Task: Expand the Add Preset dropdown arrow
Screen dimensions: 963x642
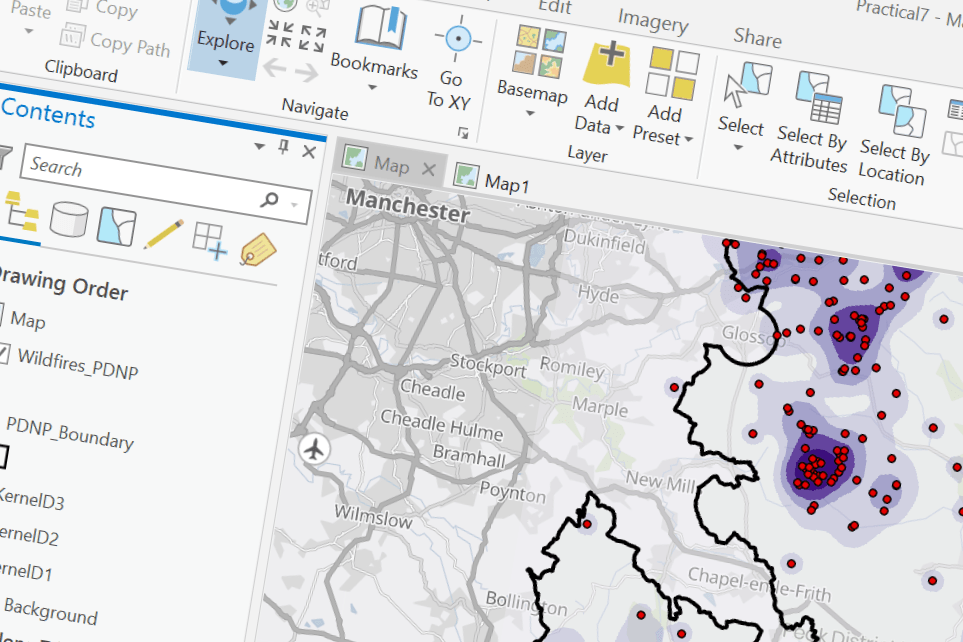Action: click(x=688, y=139)
